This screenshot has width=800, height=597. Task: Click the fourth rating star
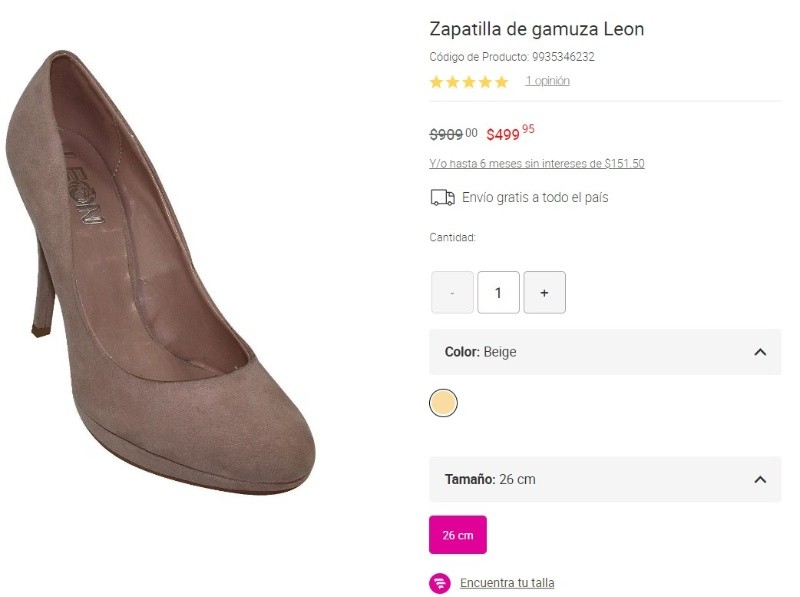[485, 82]
